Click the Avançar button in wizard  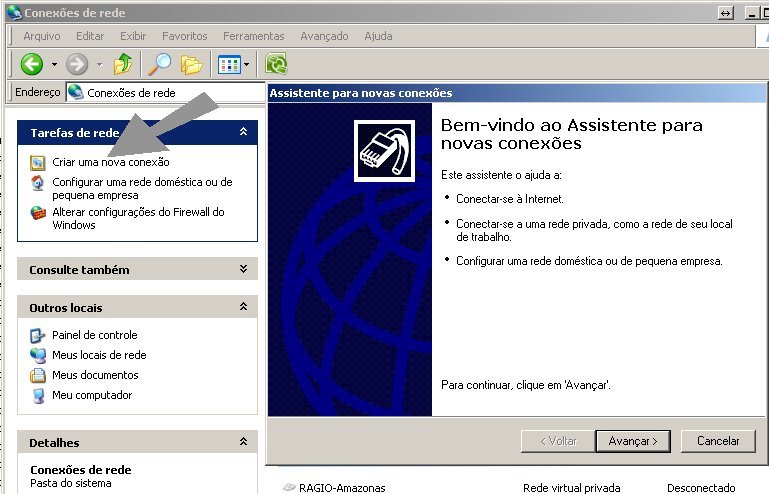633,441
